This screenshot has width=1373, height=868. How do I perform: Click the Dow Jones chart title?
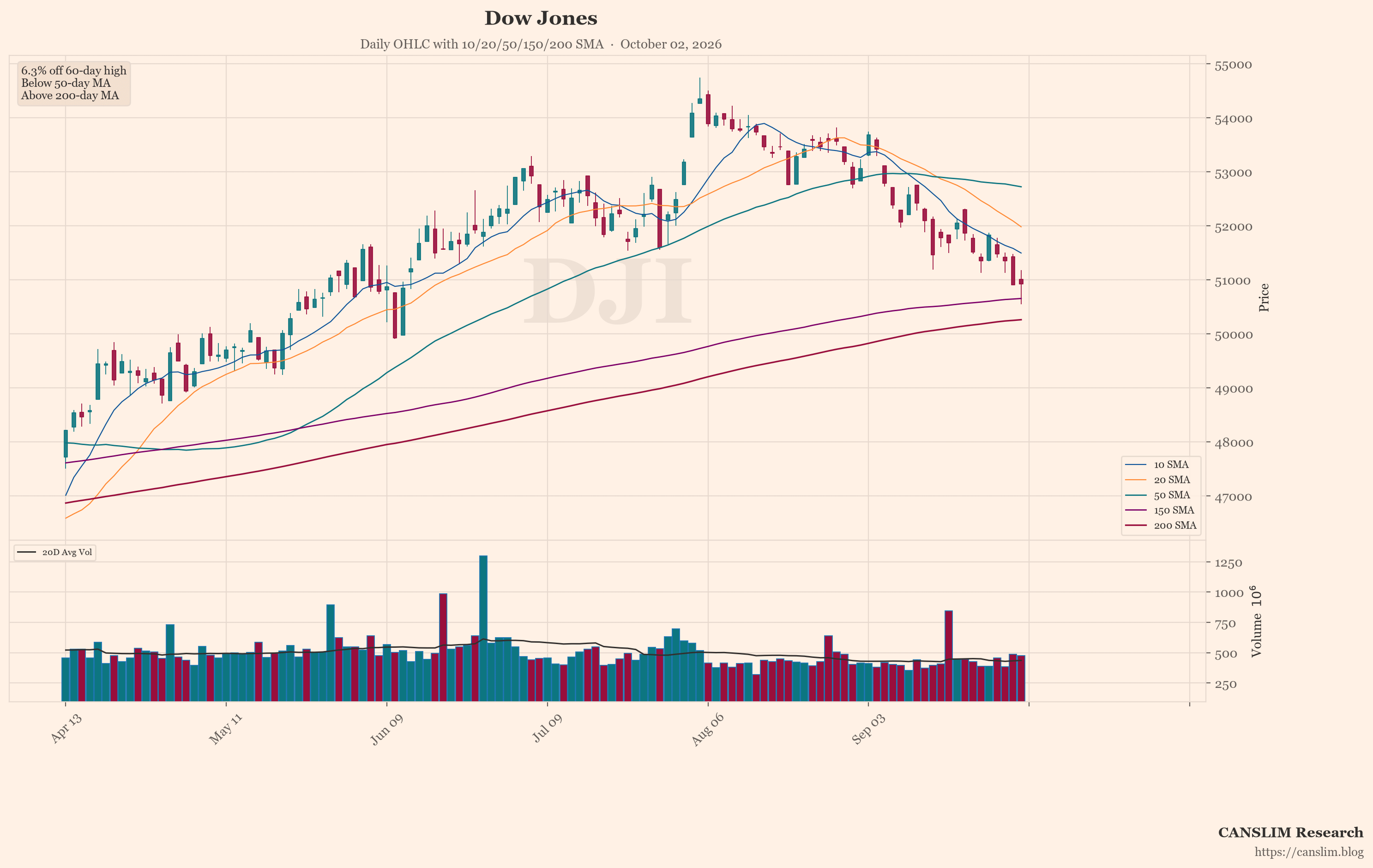pyautogui.click(x=541, y=18)
